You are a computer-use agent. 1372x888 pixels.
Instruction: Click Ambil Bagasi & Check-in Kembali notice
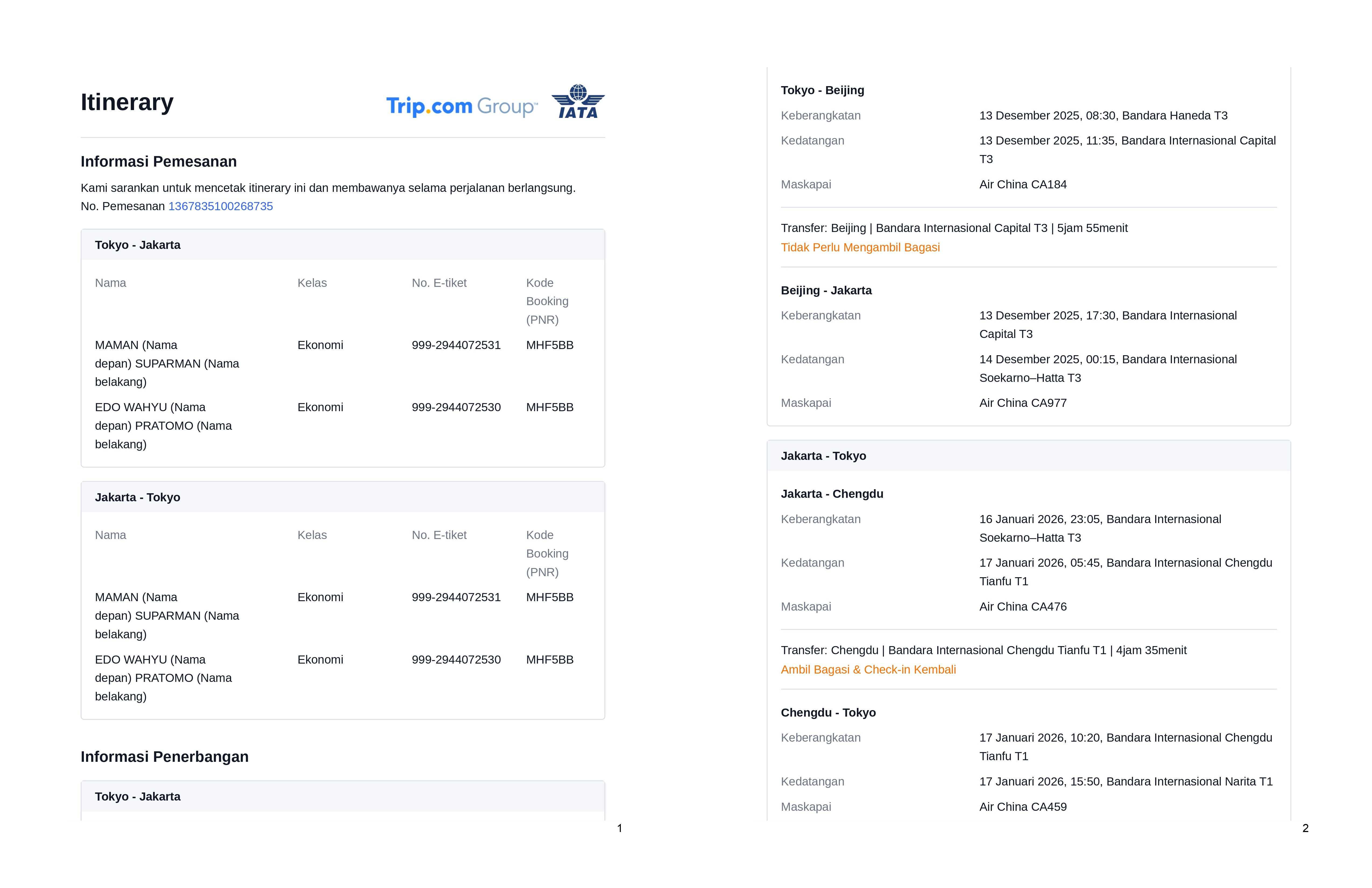(868, 669)
